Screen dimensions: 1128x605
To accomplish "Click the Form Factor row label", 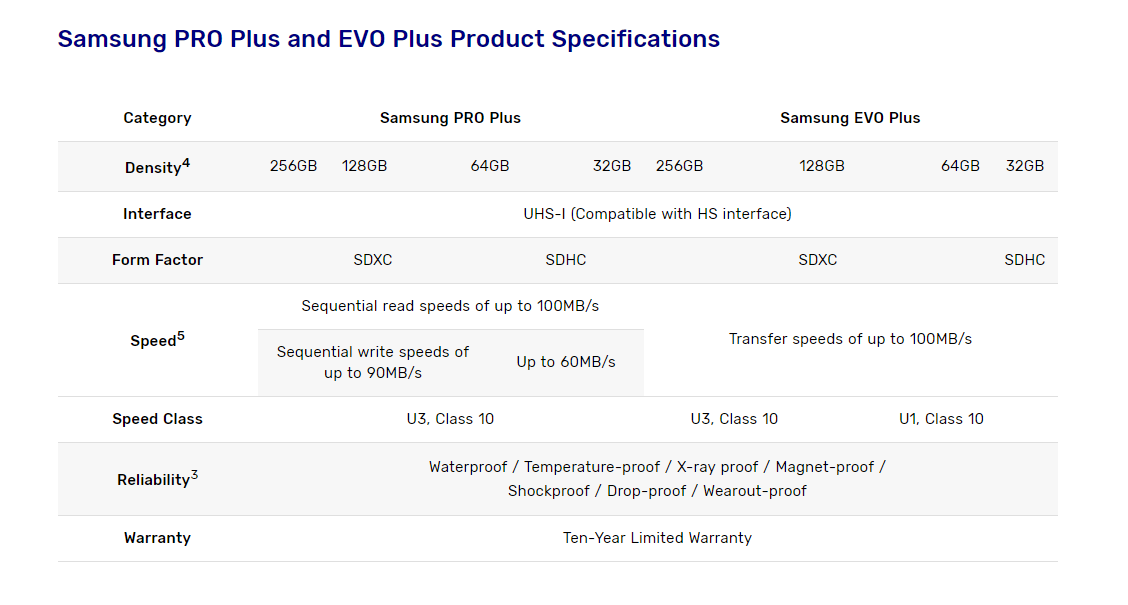I will (157, 260).
